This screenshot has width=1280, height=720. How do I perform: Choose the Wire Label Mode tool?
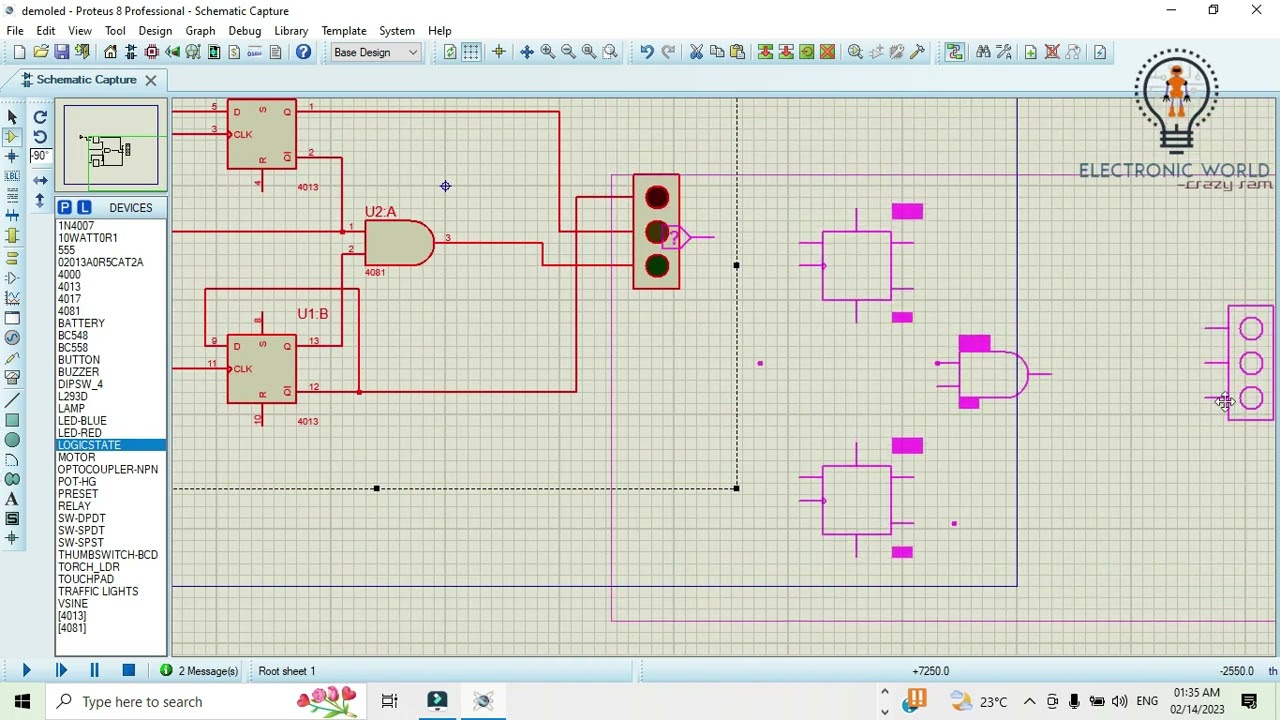12,176
